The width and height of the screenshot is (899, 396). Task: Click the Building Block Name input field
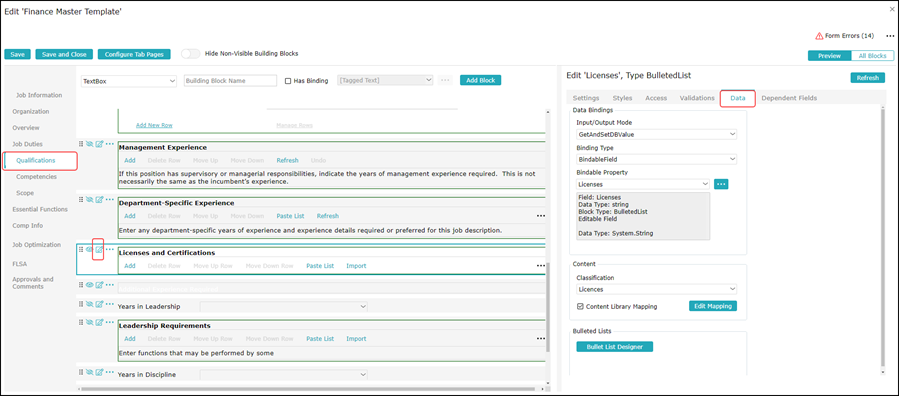pyautogui.click(x=230, y=81)
